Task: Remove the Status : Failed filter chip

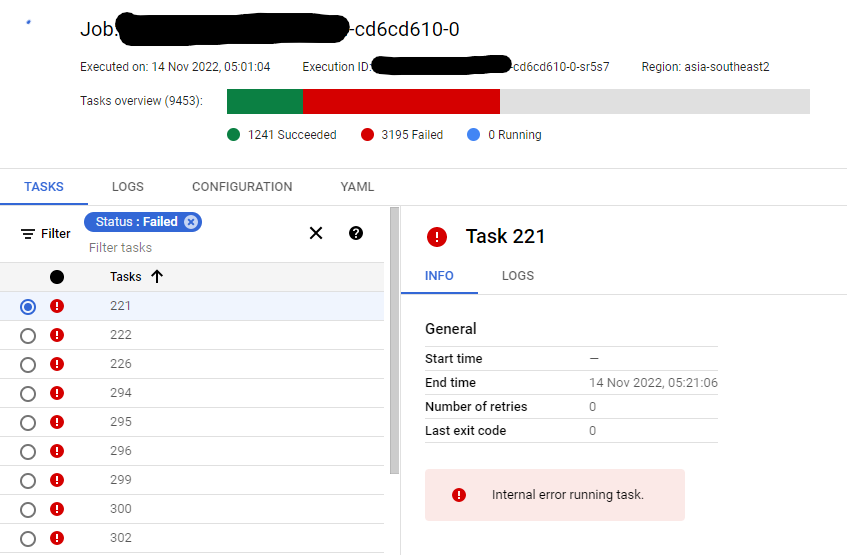Action: (191, 222)
